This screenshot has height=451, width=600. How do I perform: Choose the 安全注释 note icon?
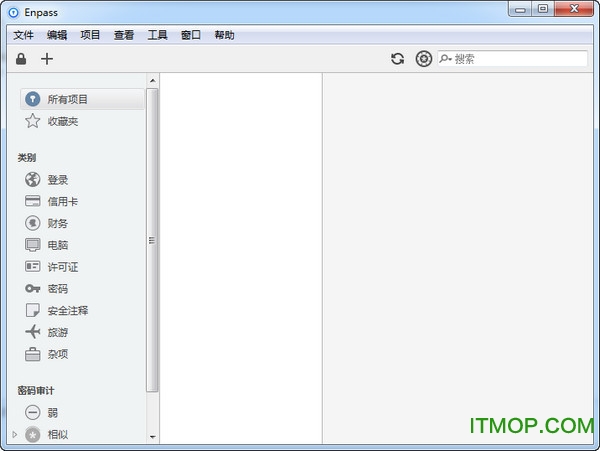click(x=33, y=310)
